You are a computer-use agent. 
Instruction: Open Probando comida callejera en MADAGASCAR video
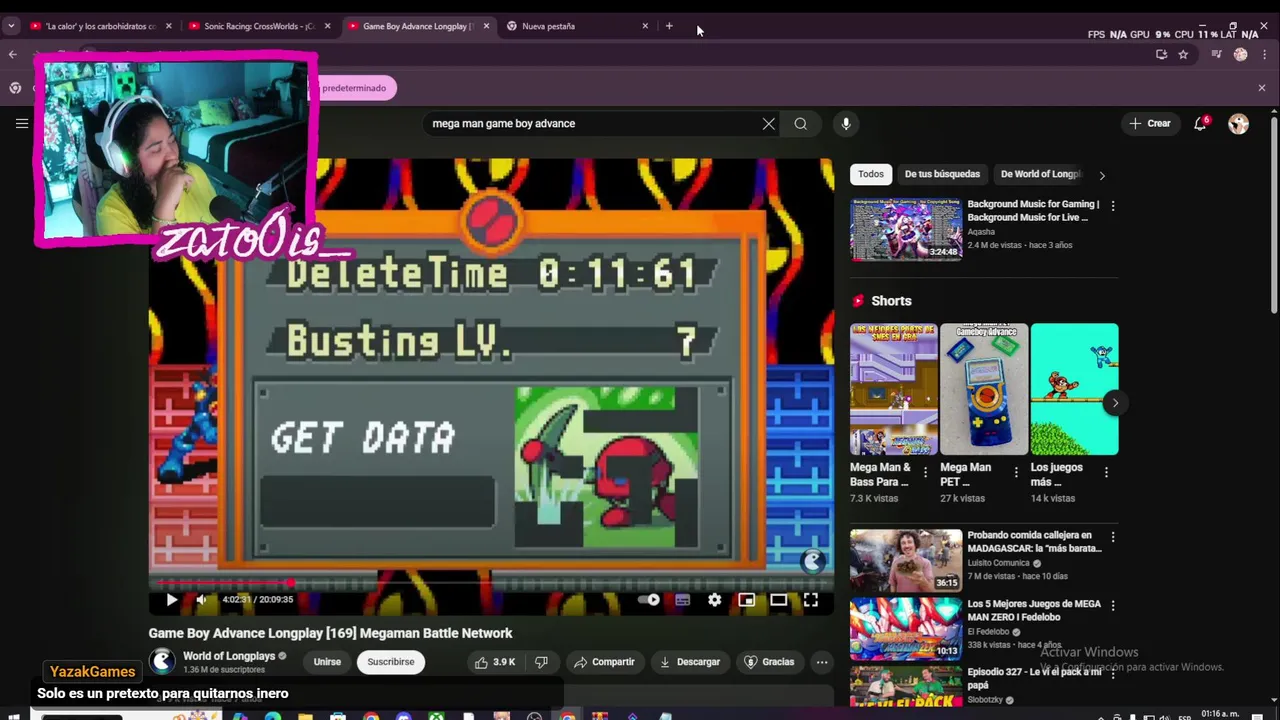point(906,560)
